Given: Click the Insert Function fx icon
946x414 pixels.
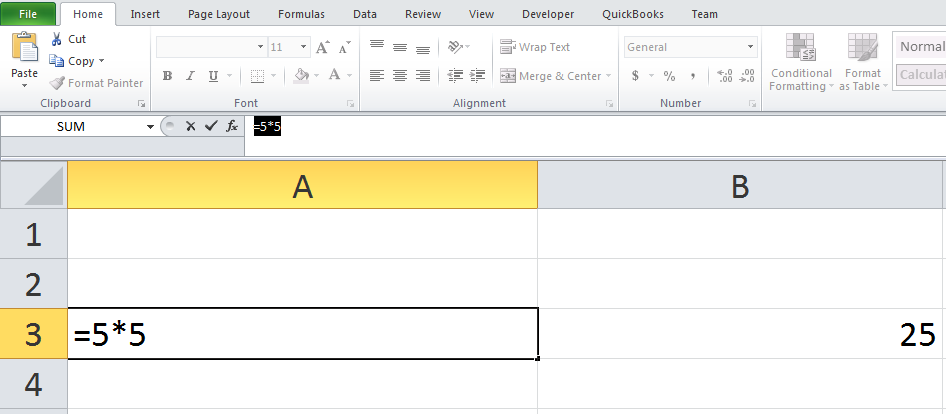Looking at the screenshot, I should coord(232,126).
